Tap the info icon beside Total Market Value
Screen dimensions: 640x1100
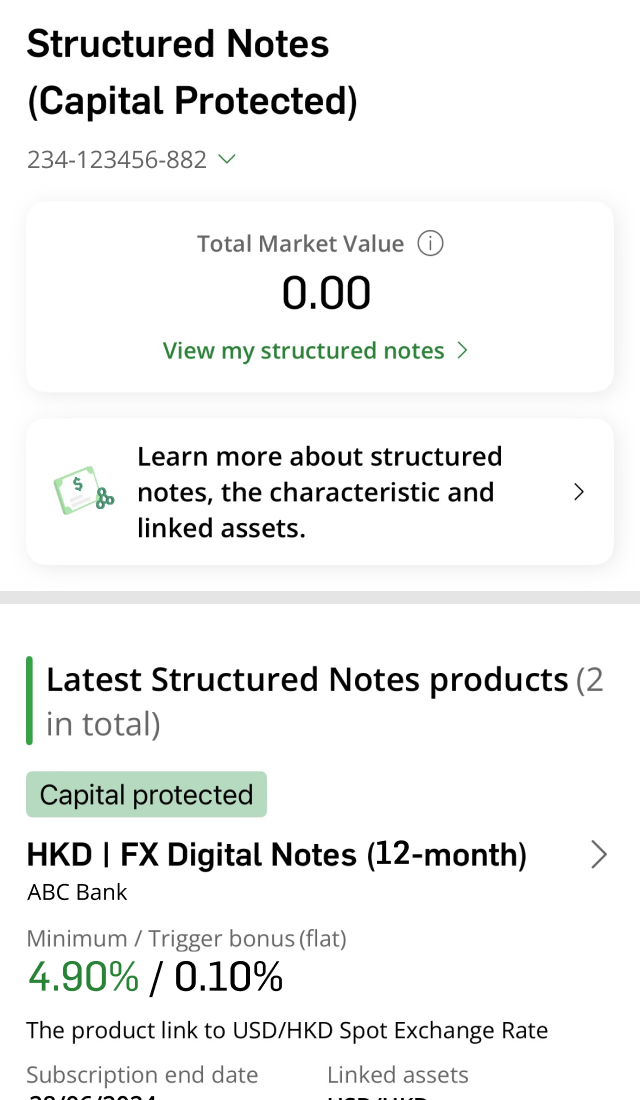tap(430, 243)
